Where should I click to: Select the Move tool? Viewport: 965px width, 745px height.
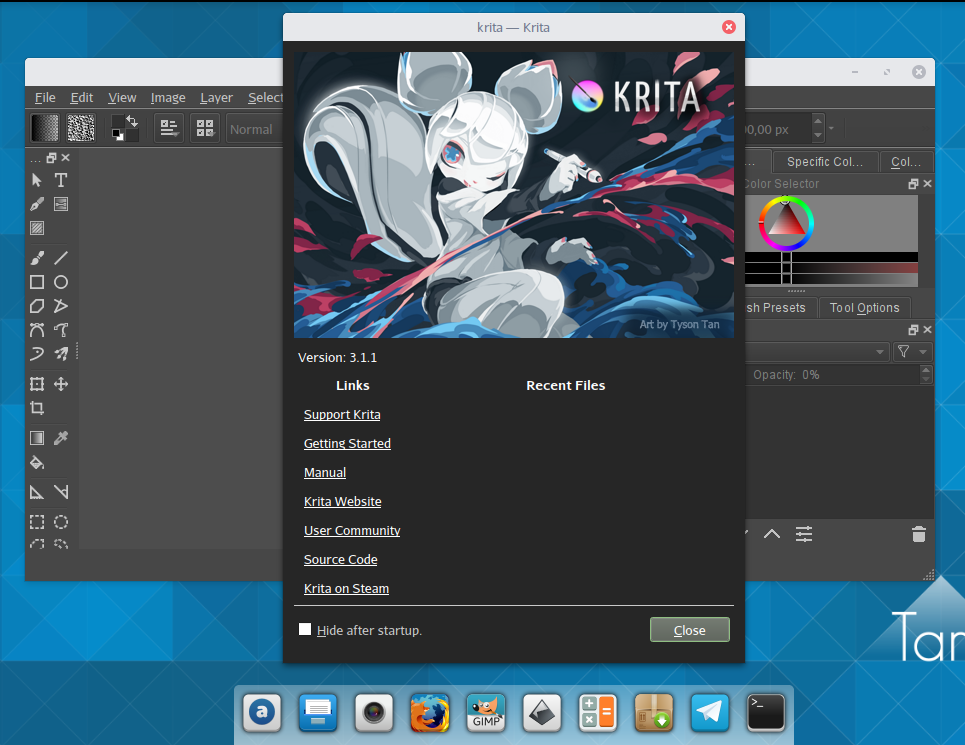coord(60,384)
